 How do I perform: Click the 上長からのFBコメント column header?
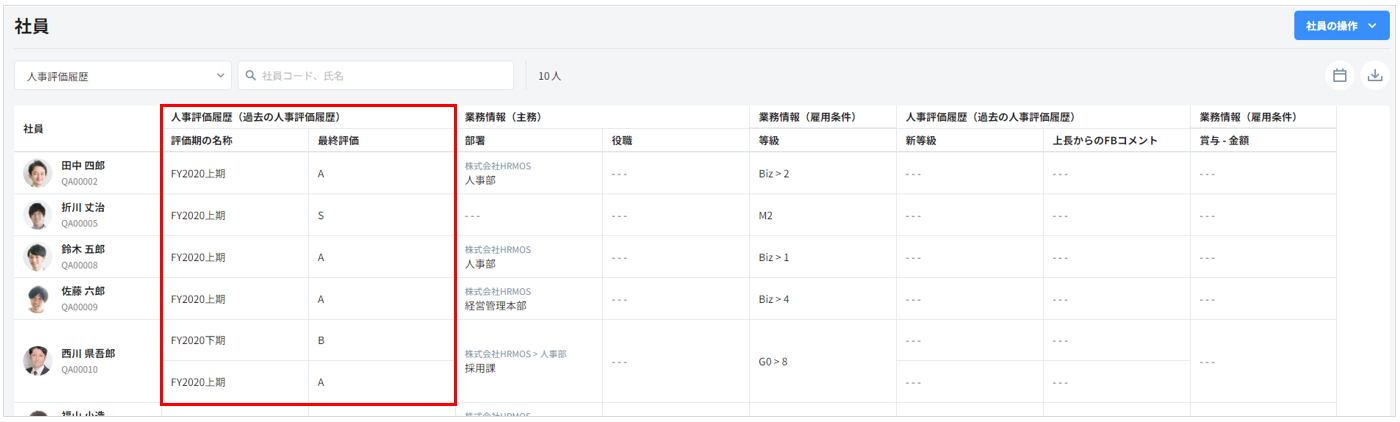click(1105, 141)
